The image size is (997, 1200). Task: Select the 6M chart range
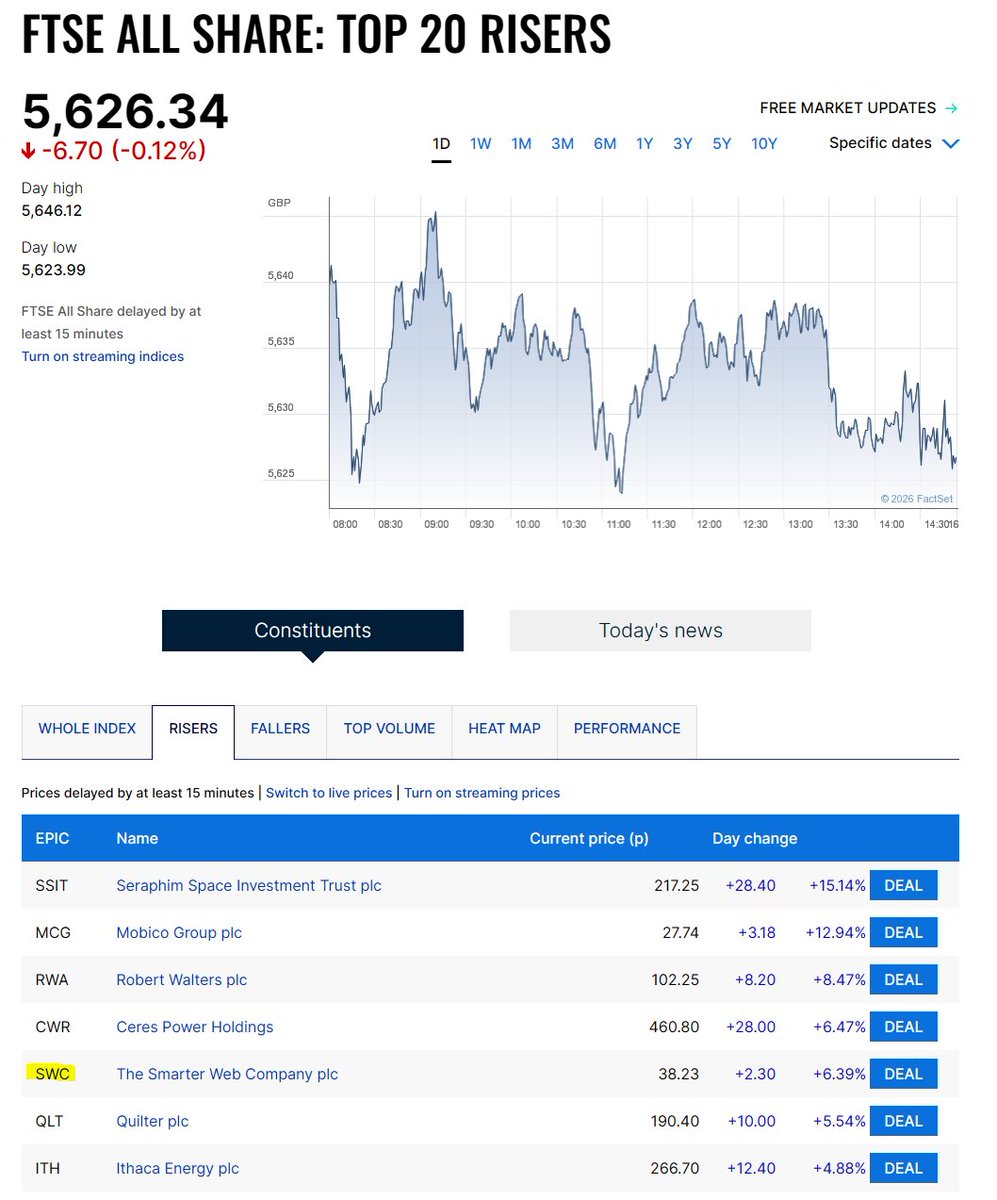point(604,144)
